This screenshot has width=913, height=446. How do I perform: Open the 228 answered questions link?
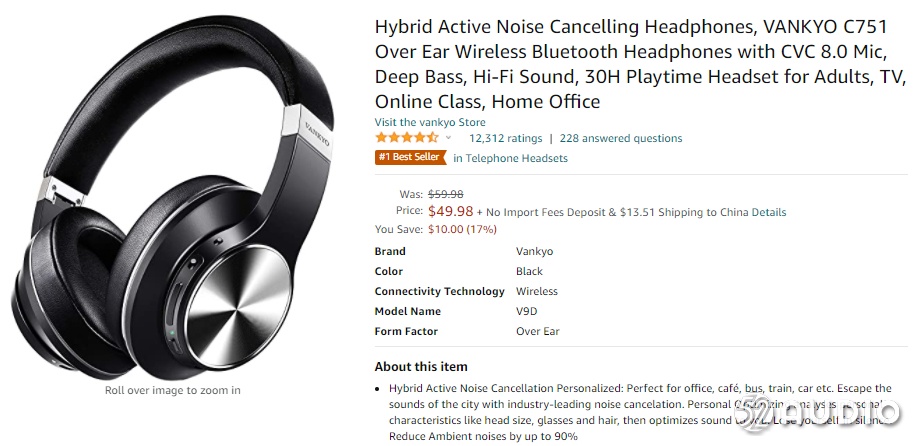(x=620, y=139)
